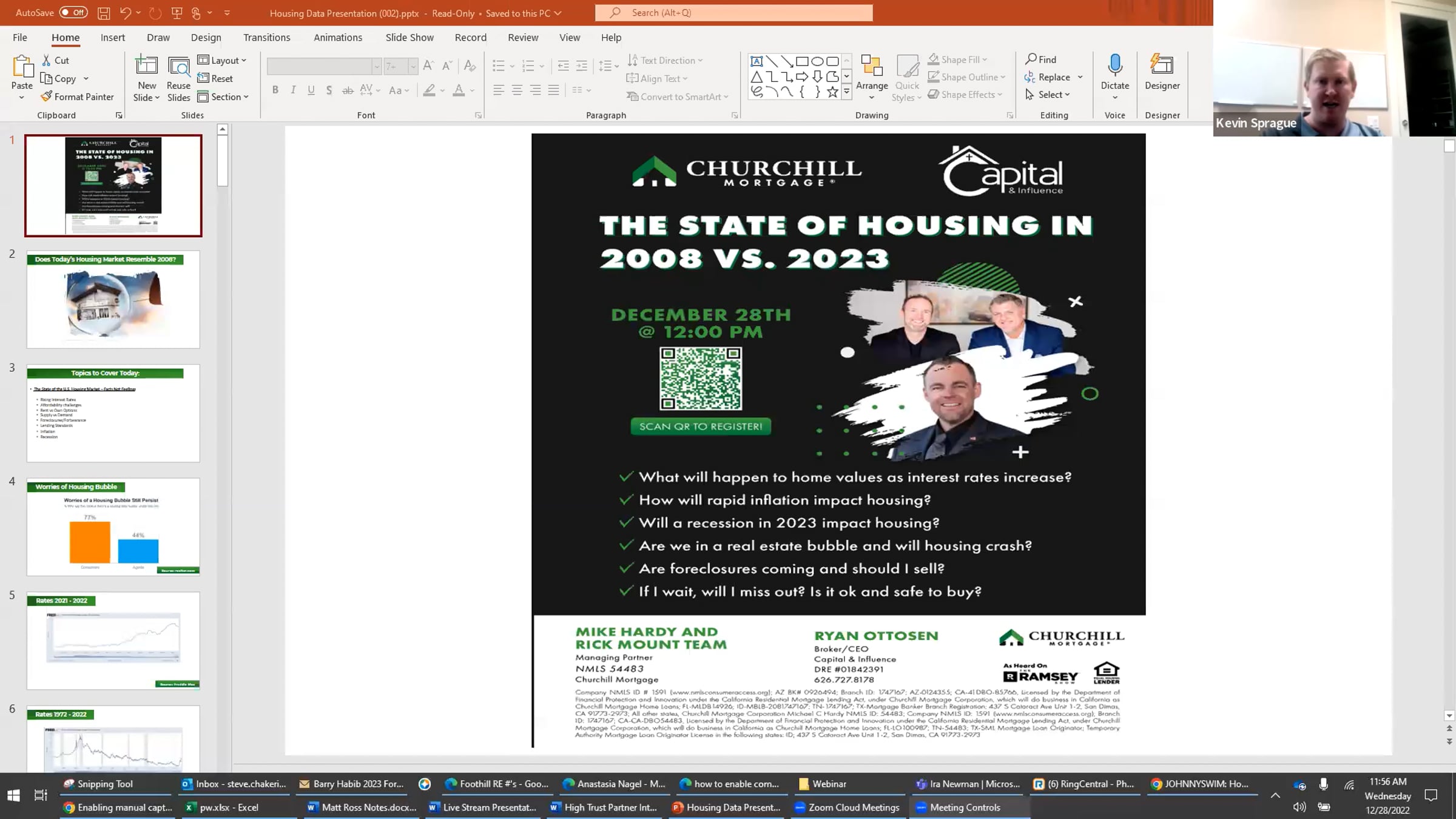1456x819 pixels.
Task: Switch to the Transitions tab
Action: 266,38
